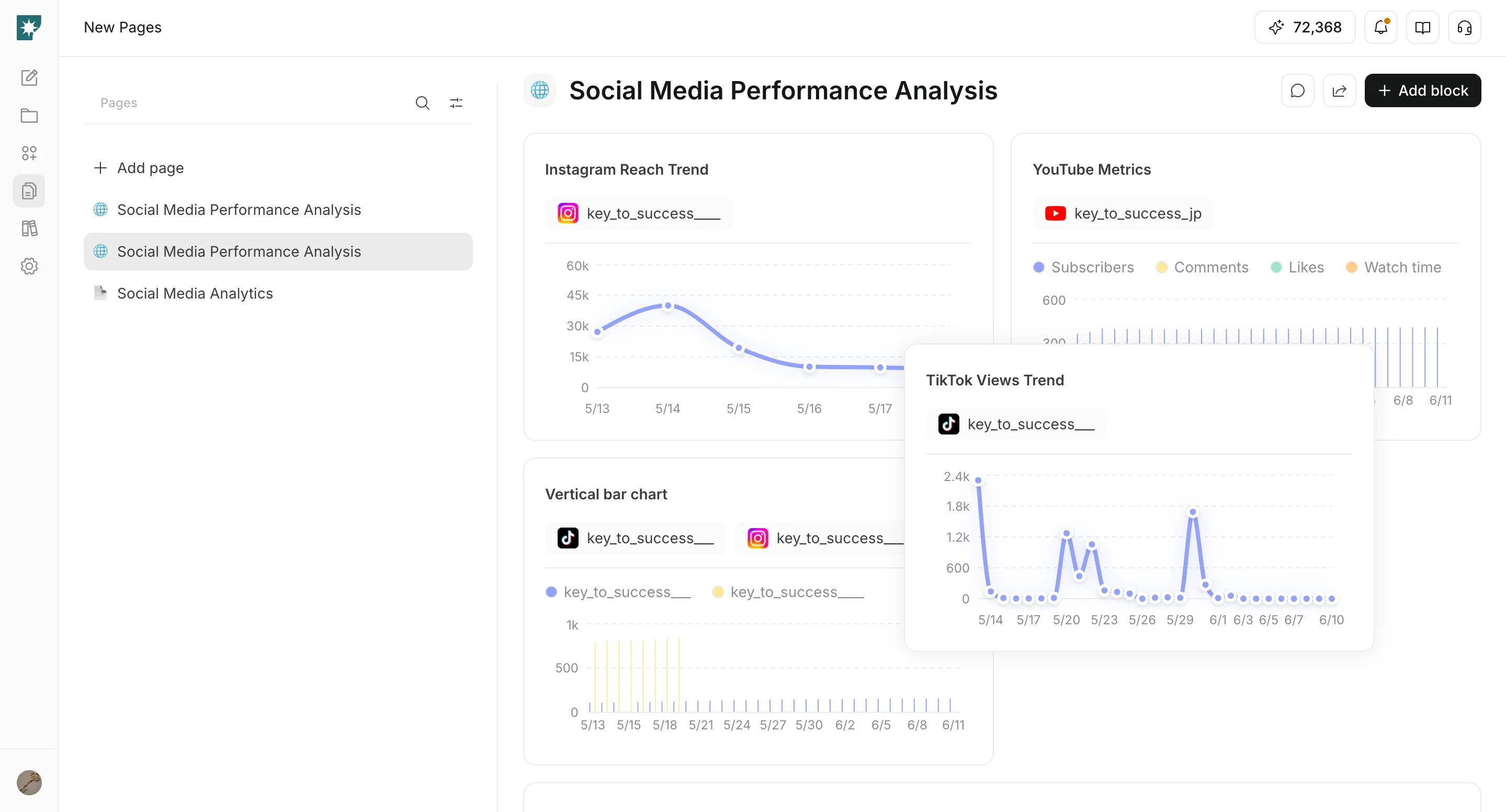Open the library books icon in the sidebar

(x=29, y=228)
